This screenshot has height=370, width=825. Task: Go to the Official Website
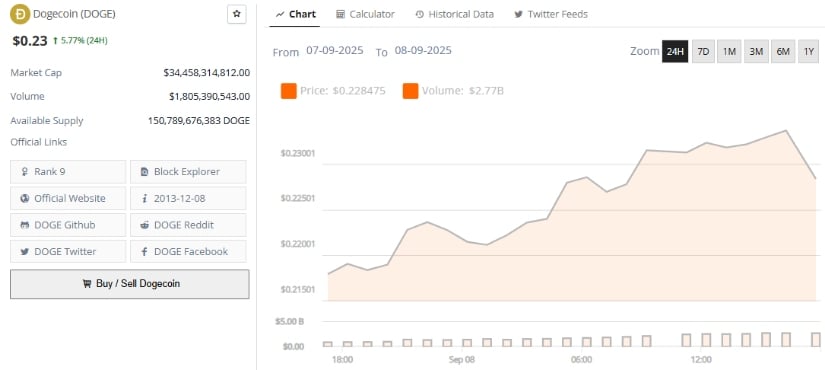(x=68, y=198)
